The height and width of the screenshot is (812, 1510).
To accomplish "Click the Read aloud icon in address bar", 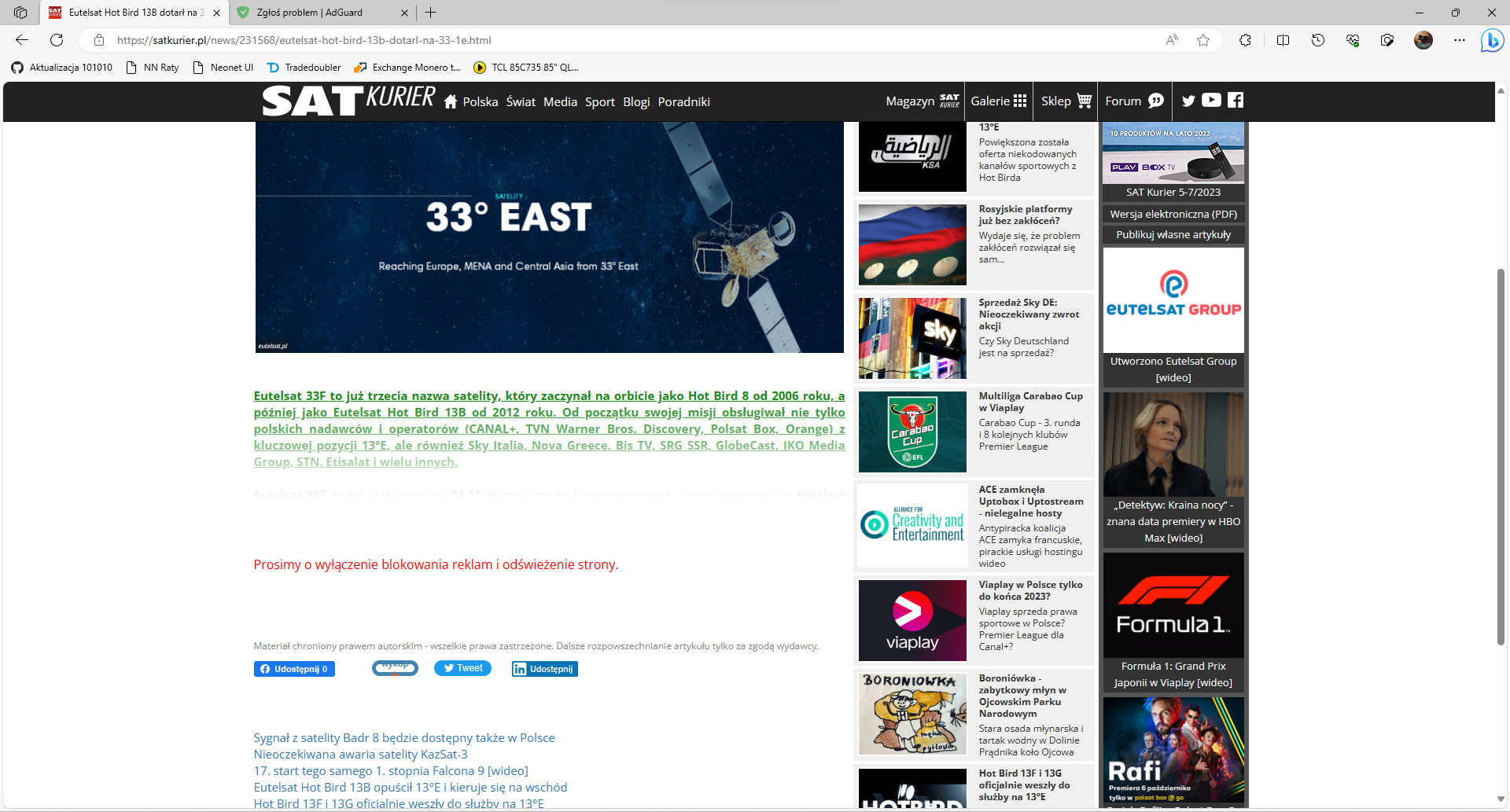I will [x=1172, y=40].
